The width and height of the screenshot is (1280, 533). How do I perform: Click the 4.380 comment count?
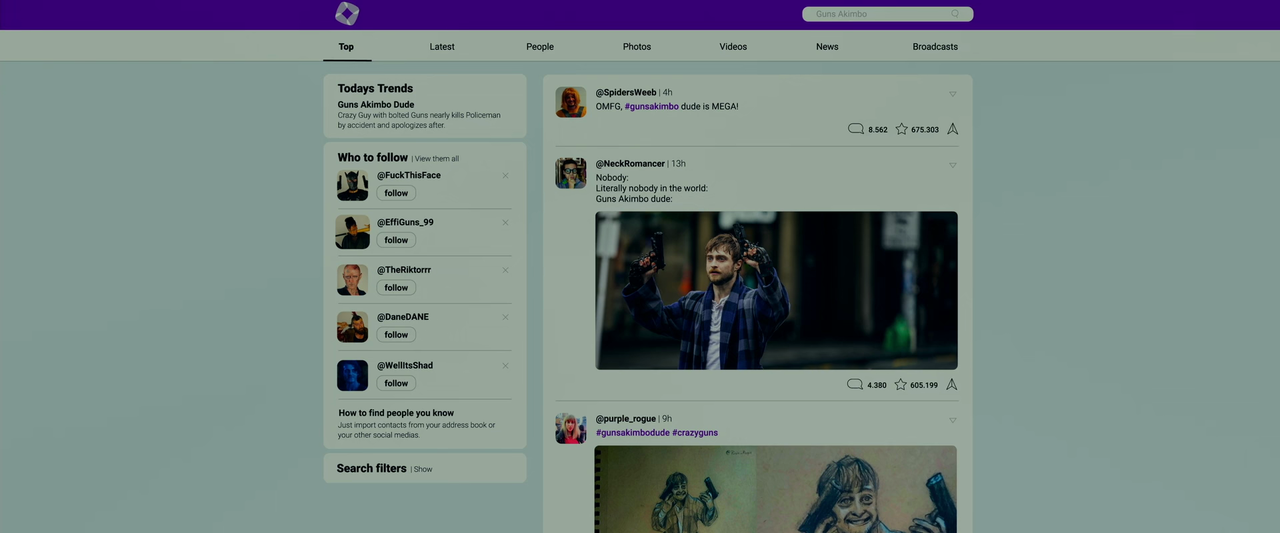point(877,385)
